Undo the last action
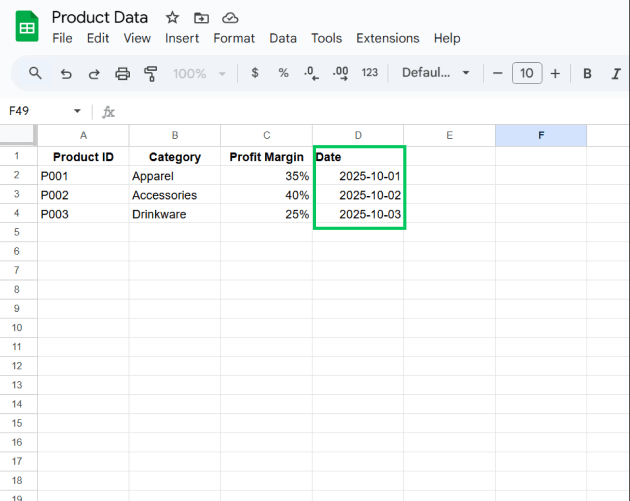Image resolution: width=630 pixels, height=501 pixels. point(66,73)
